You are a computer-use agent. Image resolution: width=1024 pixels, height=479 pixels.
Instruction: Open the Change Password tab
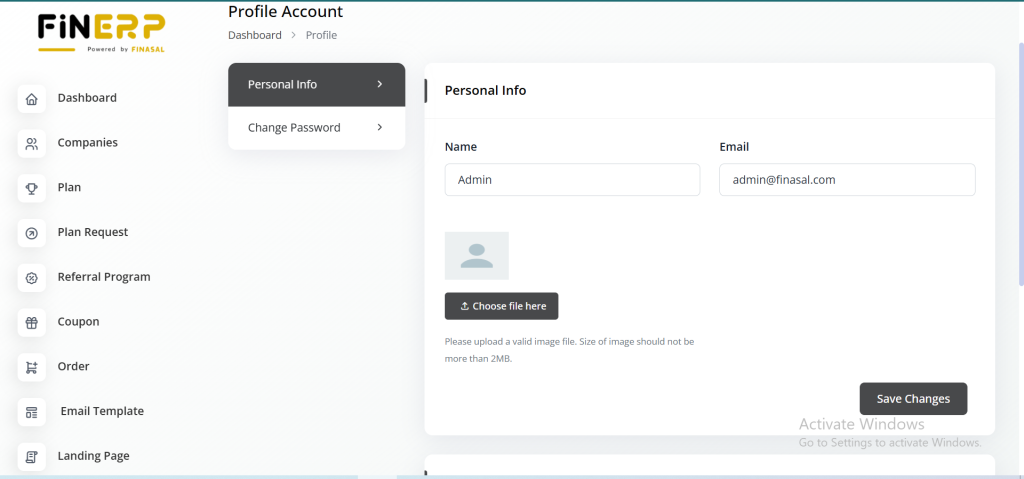294,128
